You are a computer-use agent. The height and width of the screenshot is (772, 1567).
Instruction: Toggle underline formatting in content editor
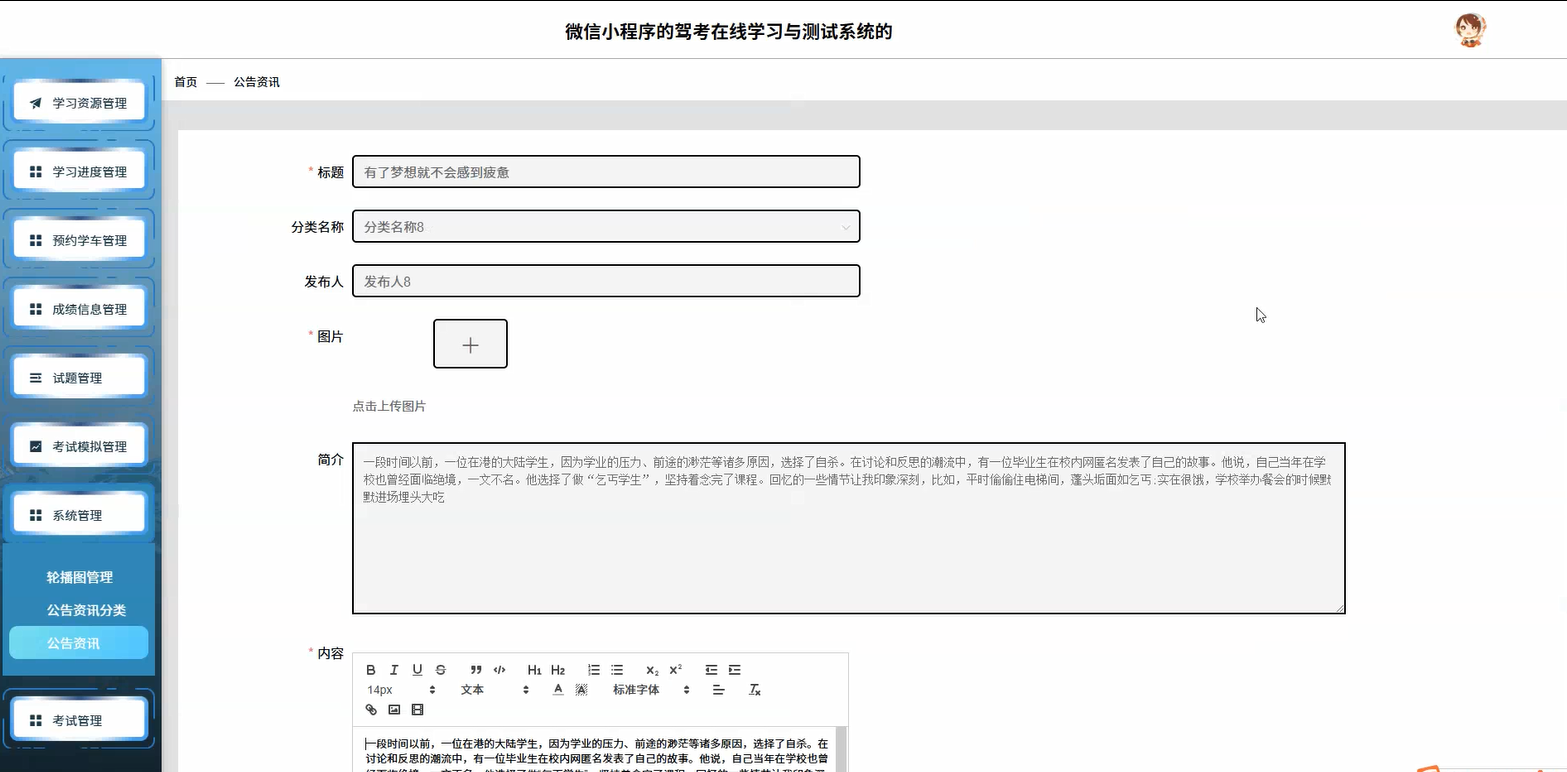[x=417, y=670]
